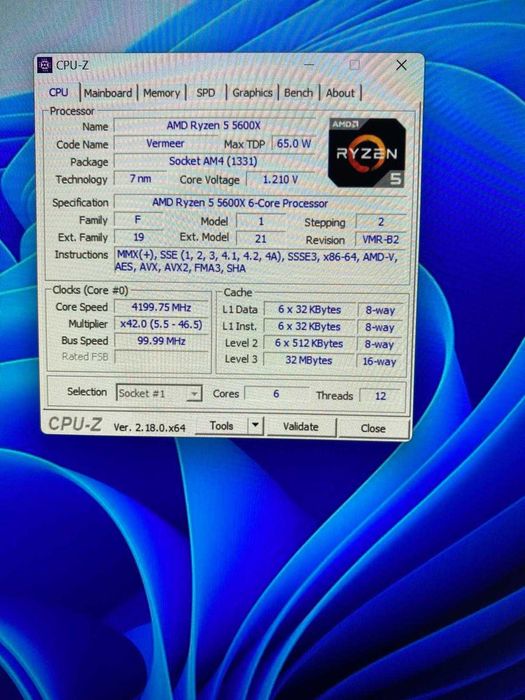Click the Level 3 value 32 MBytes
The height and width of the screenshot is (700, 525).
[x=309, y=360]
